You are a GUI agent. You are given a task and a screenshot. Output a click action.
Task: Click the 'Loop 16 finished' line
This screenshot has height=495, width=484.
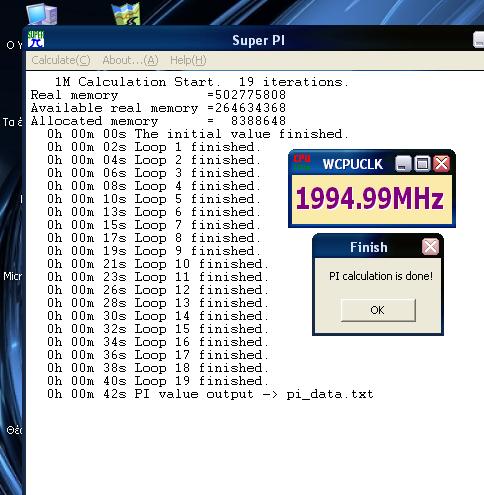coord(158,342)
